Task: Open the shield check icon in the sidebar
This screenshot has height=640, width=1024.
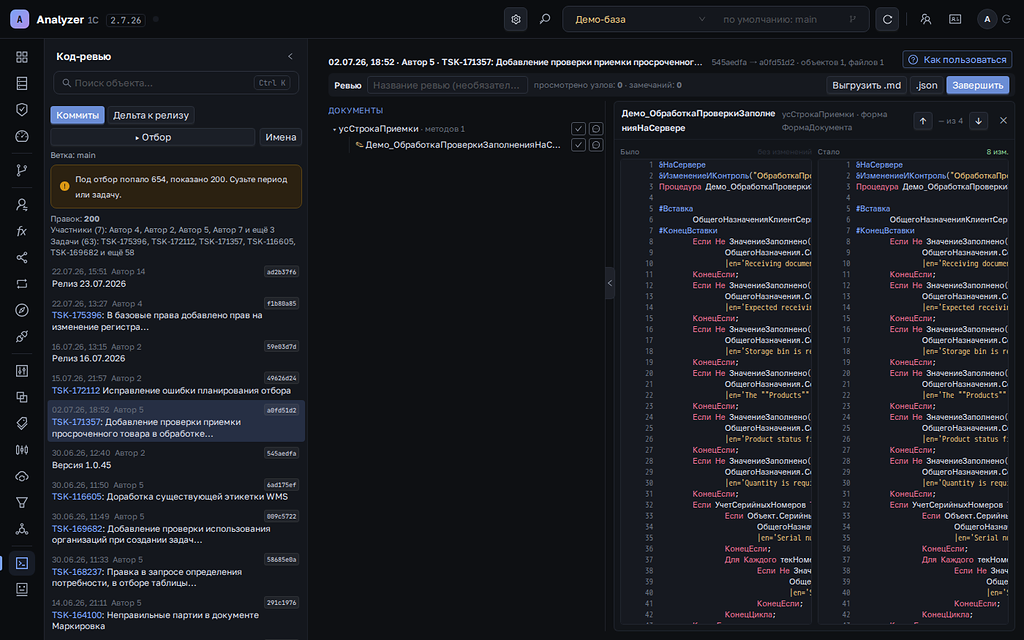Action: pos(22,110)
